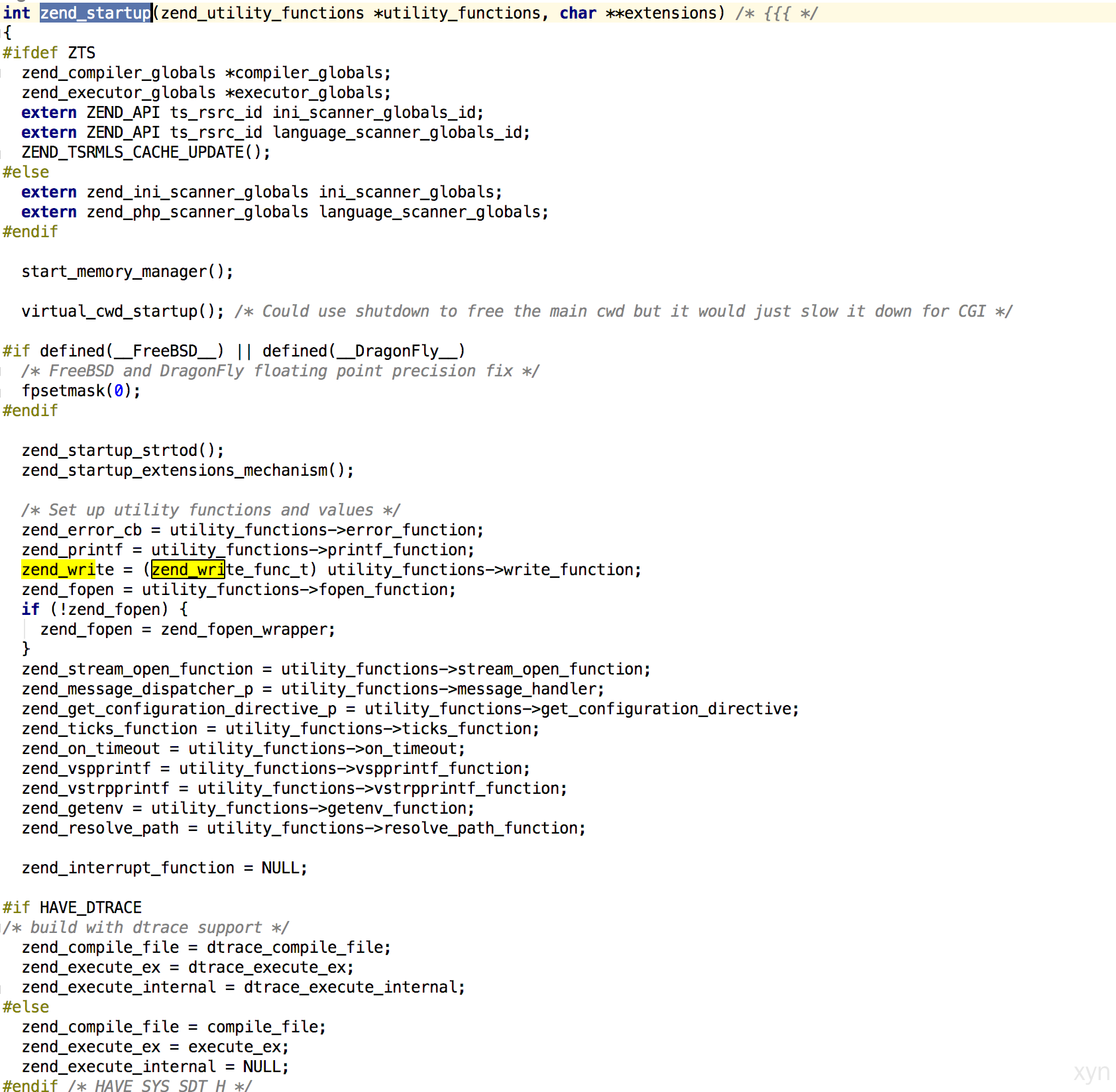1116x1092 pixels.
Task: Click the highlighted zend_startup function name
Action: tap(95, 13)
